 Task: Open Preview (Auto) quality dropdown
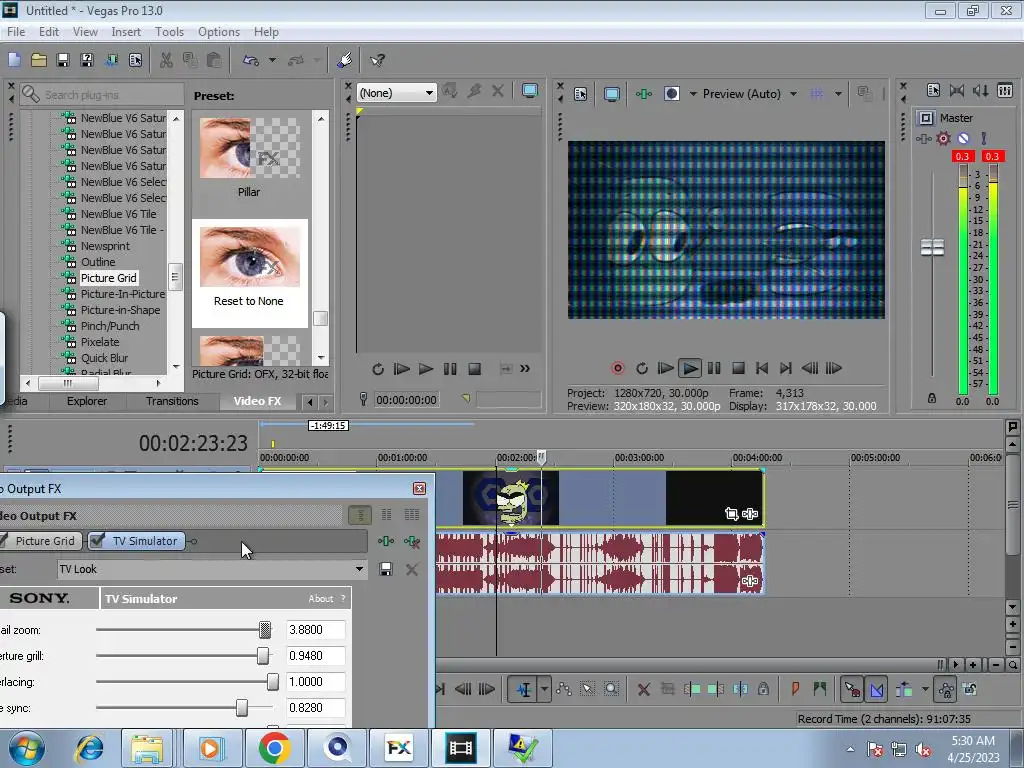[793, 94]
